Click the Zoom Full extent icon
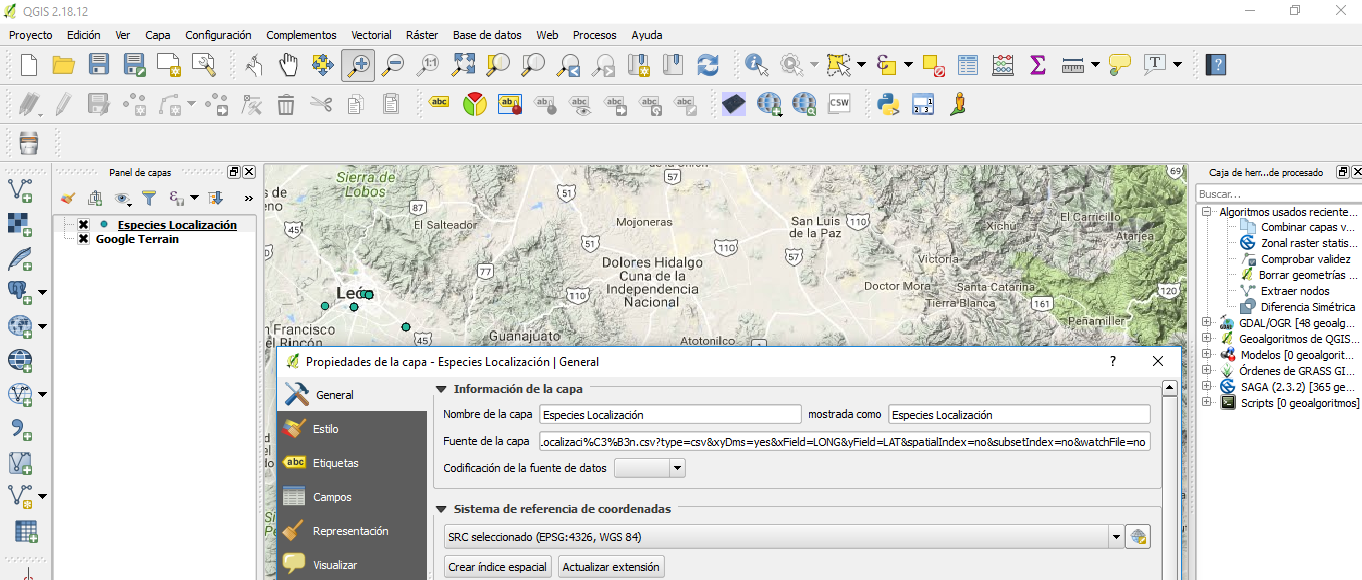1362x580 pixels. [463, 65]
